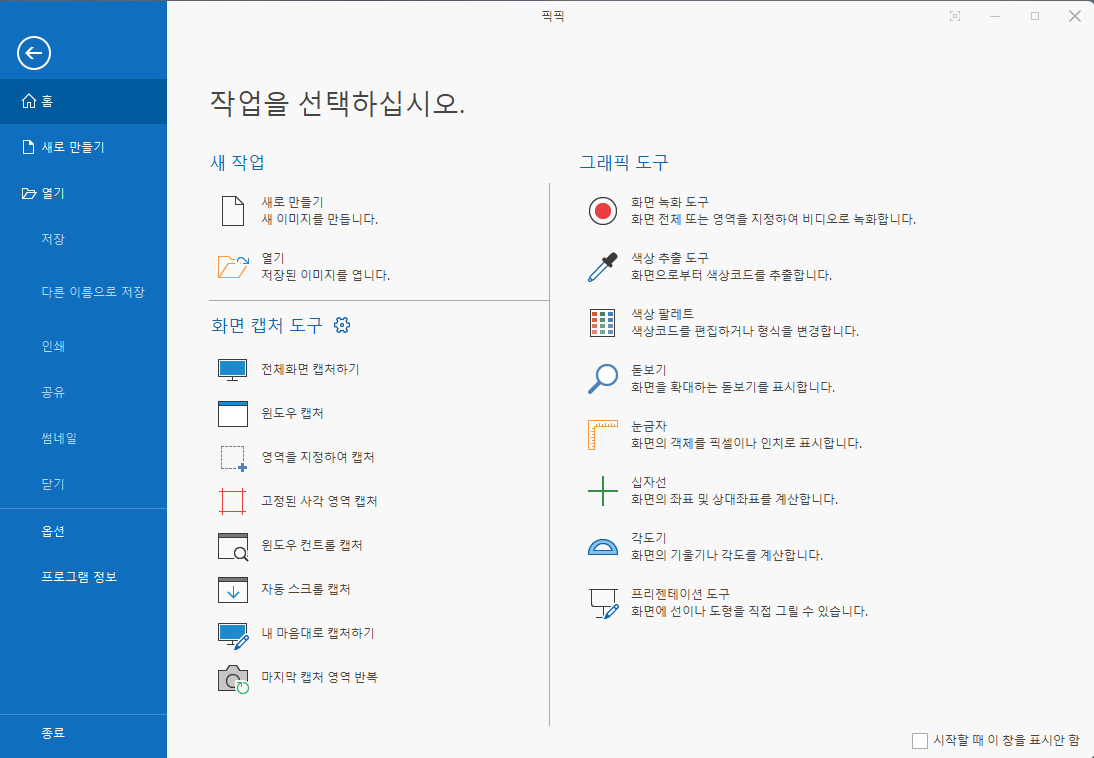1094x758 pixels.
Task: Select the window control capture tool
Action: tap(312, 545)
